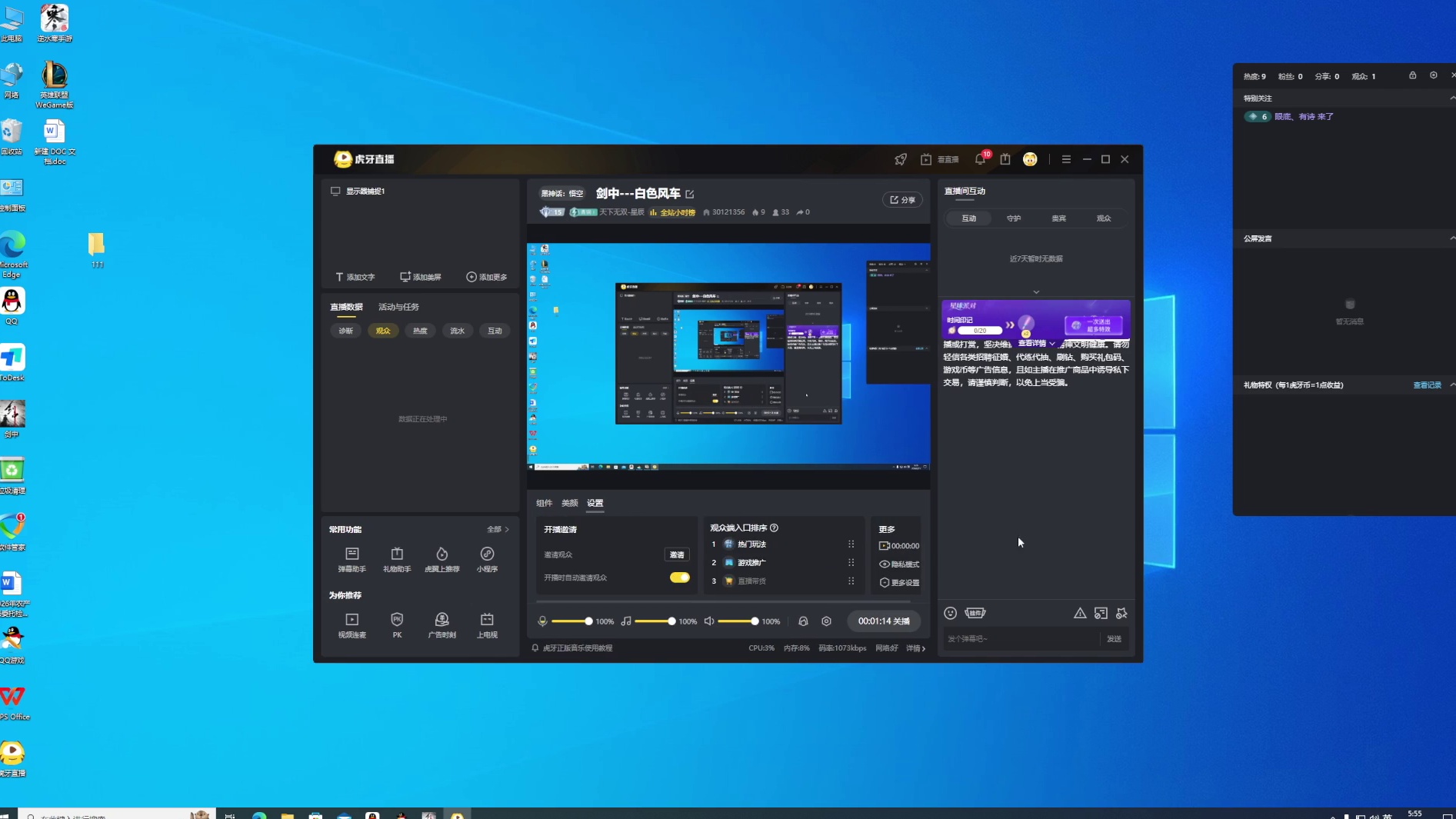Select the 诊断 data filter
1456x819 pixels.
[346, 331]
